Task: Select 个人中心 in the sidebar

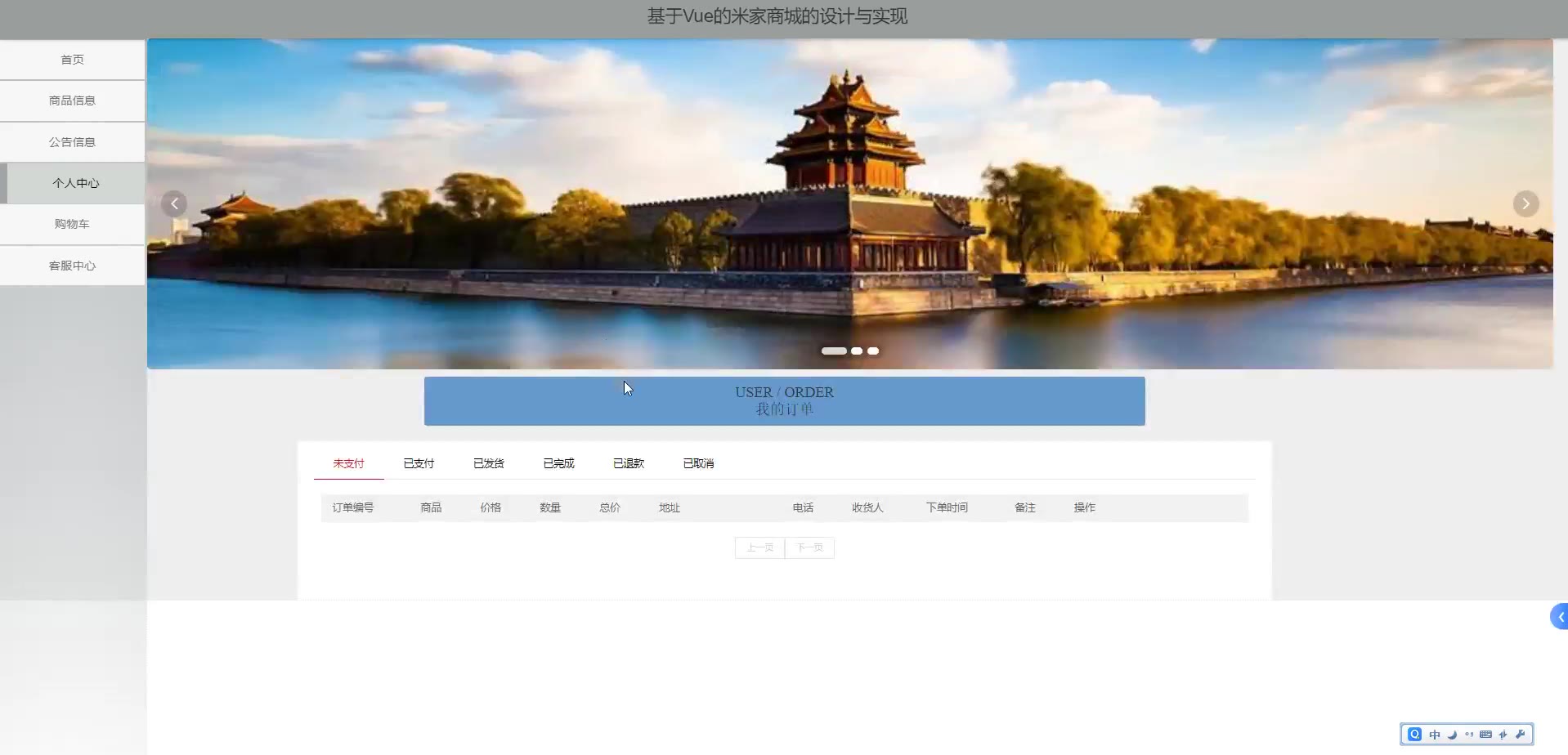Action: pyautogui.click(x=72, y=183)
